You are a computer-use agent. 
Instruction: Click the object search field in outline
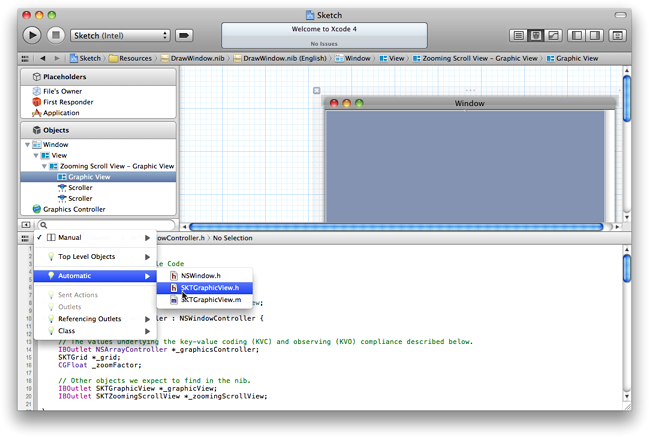[x=104, y=225]
